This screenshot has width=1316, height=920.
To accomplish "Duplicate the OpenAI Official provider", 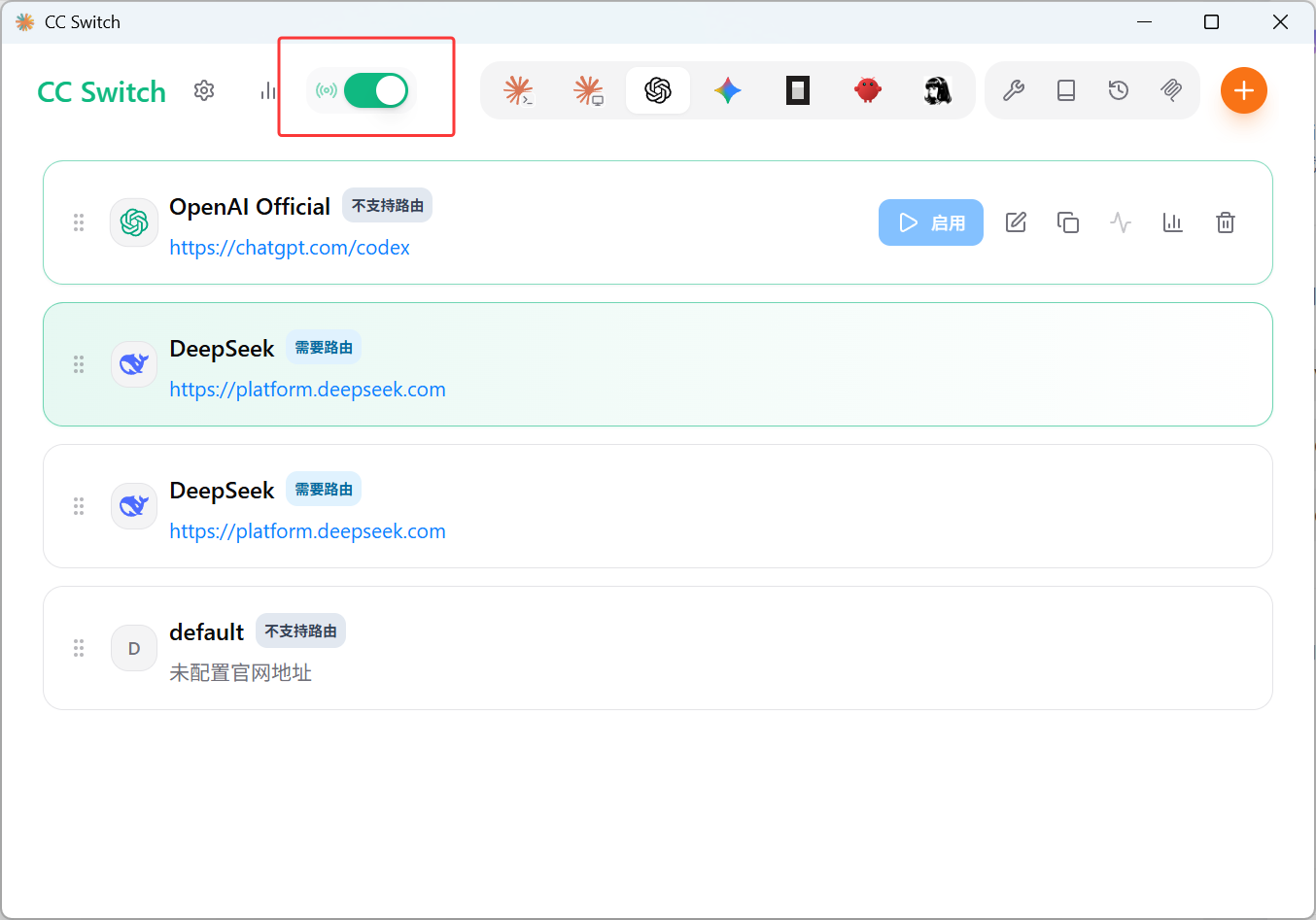I will [1068, 222].
